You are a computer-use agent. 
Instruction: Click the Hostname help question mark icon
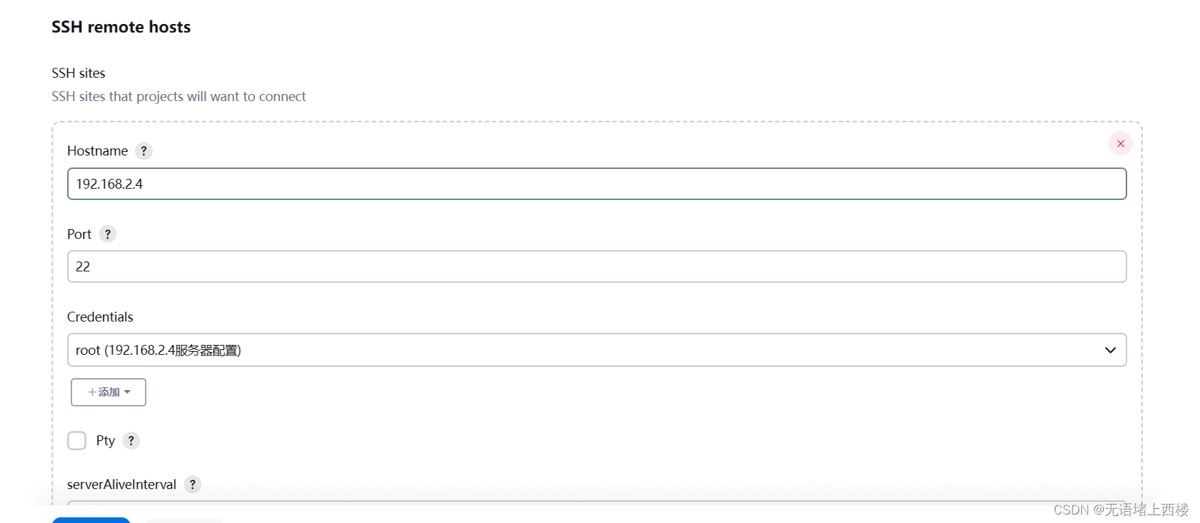(x=144, y=151)
